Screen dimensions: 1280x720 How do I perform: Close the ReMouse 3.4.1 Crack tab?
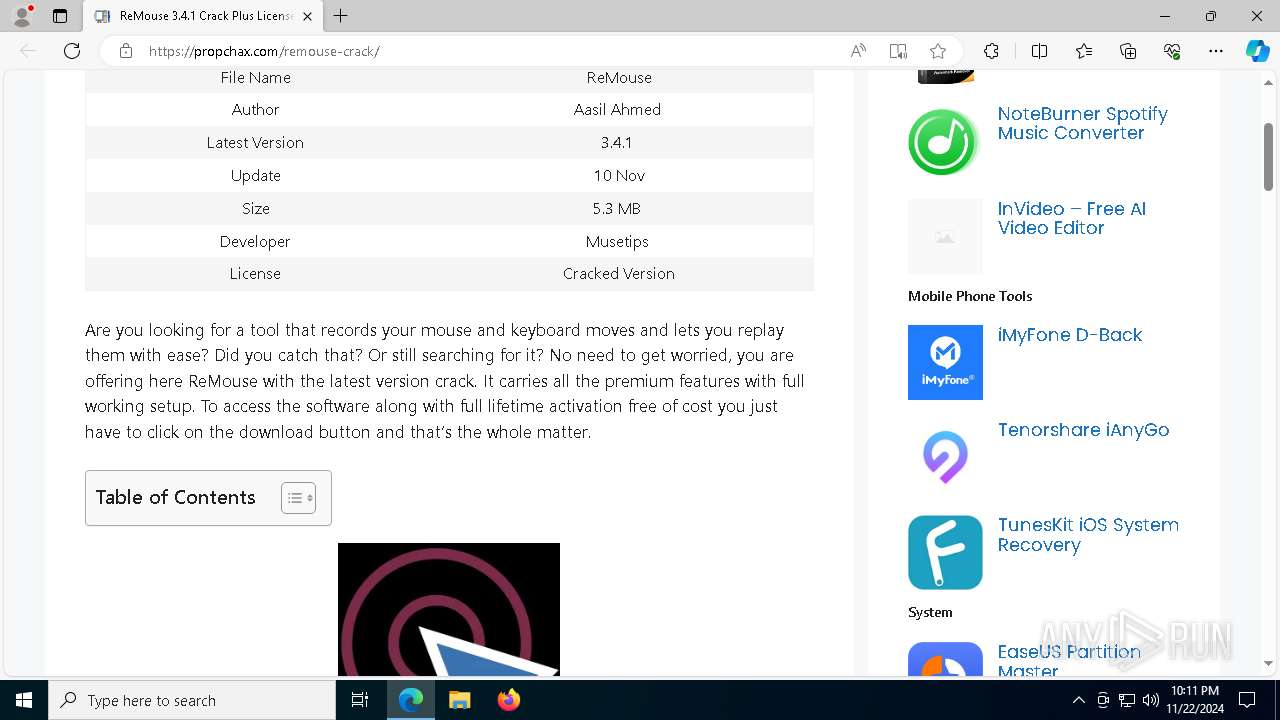[x=308, y=16]
